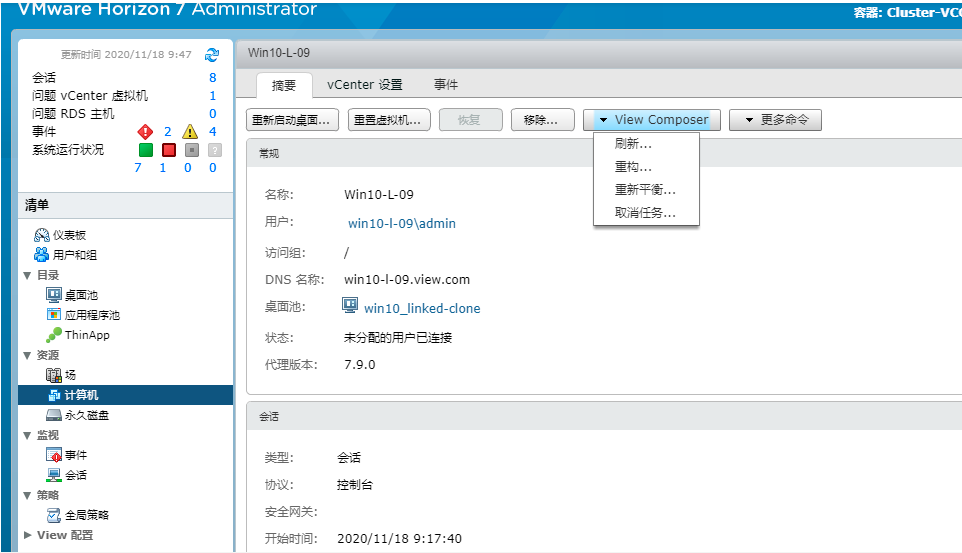This screenshot has height=553, width=962.
Task: Click the yellow warning events icon
Action: pos(190,131)
